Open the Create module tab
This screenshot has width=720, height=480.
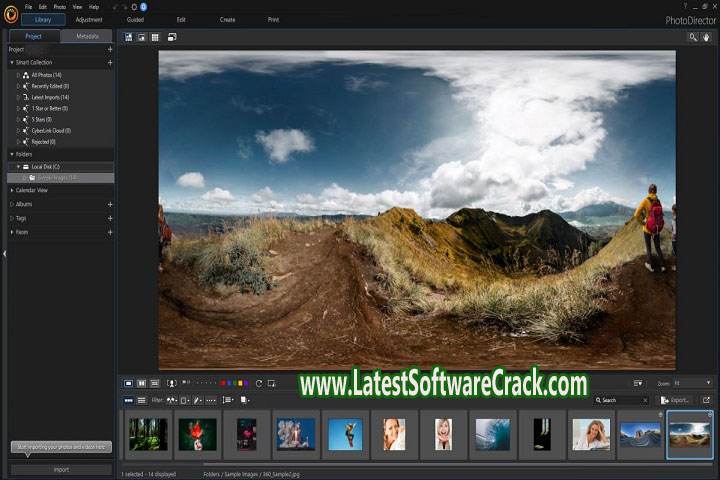coord(227,20)
